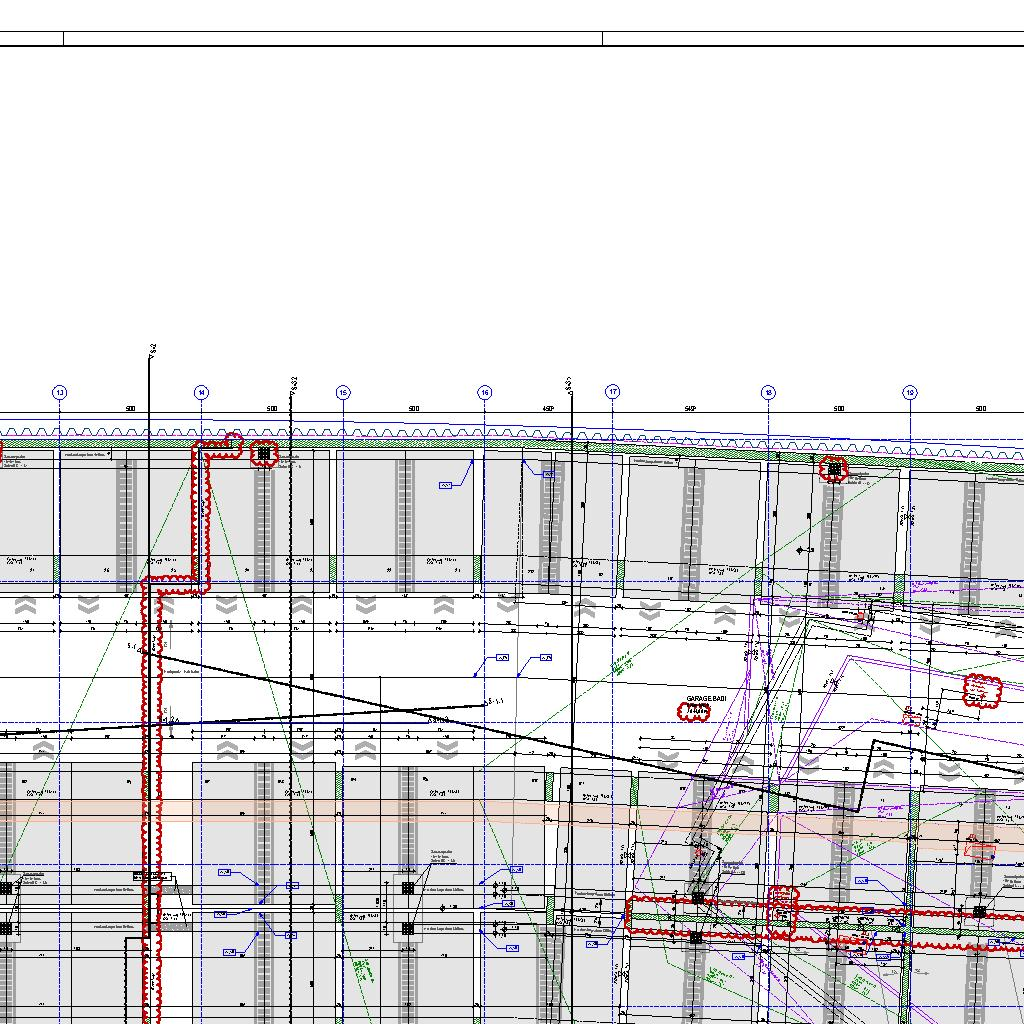Click grid axis bubble 15

pos(343,393)
